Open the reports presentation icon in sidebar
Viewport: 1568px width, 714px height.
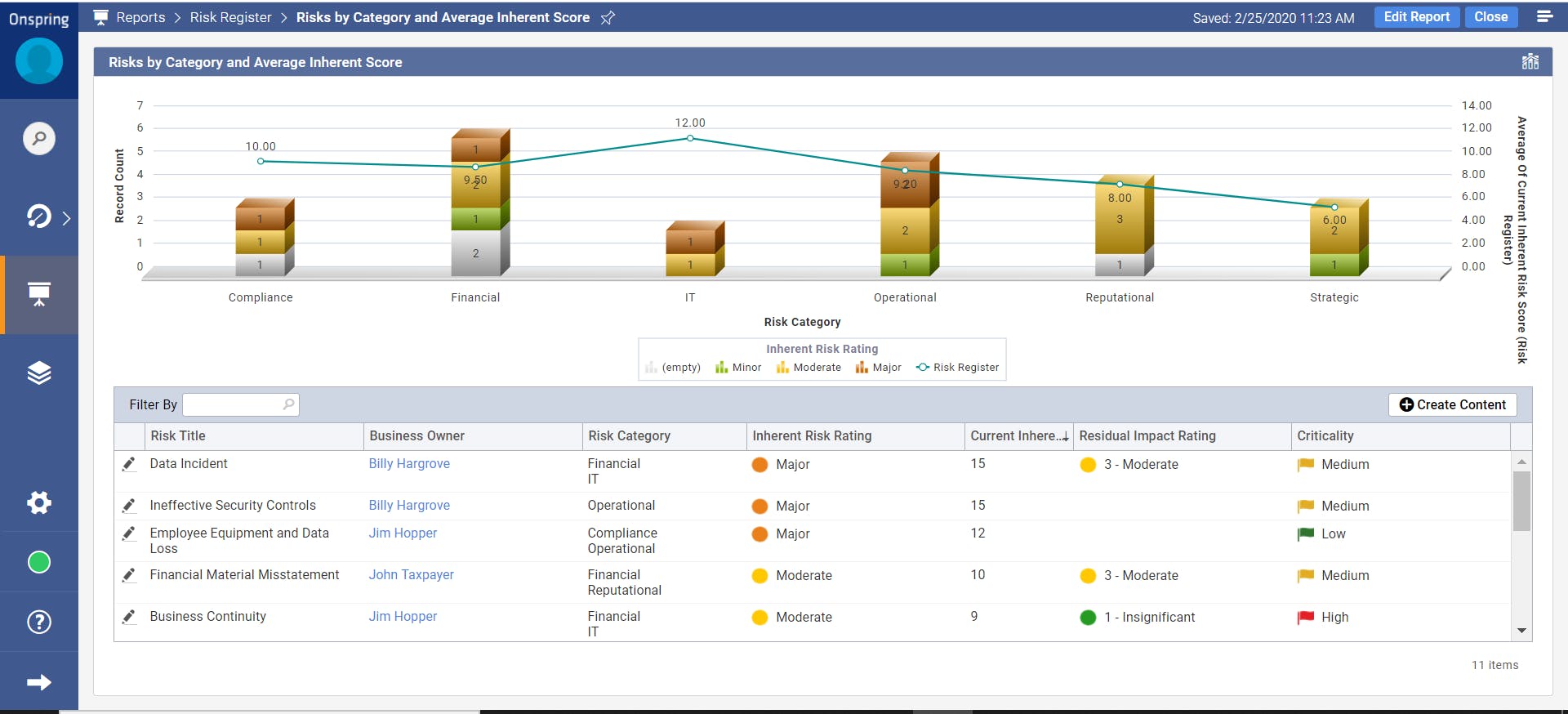[39, 294]
